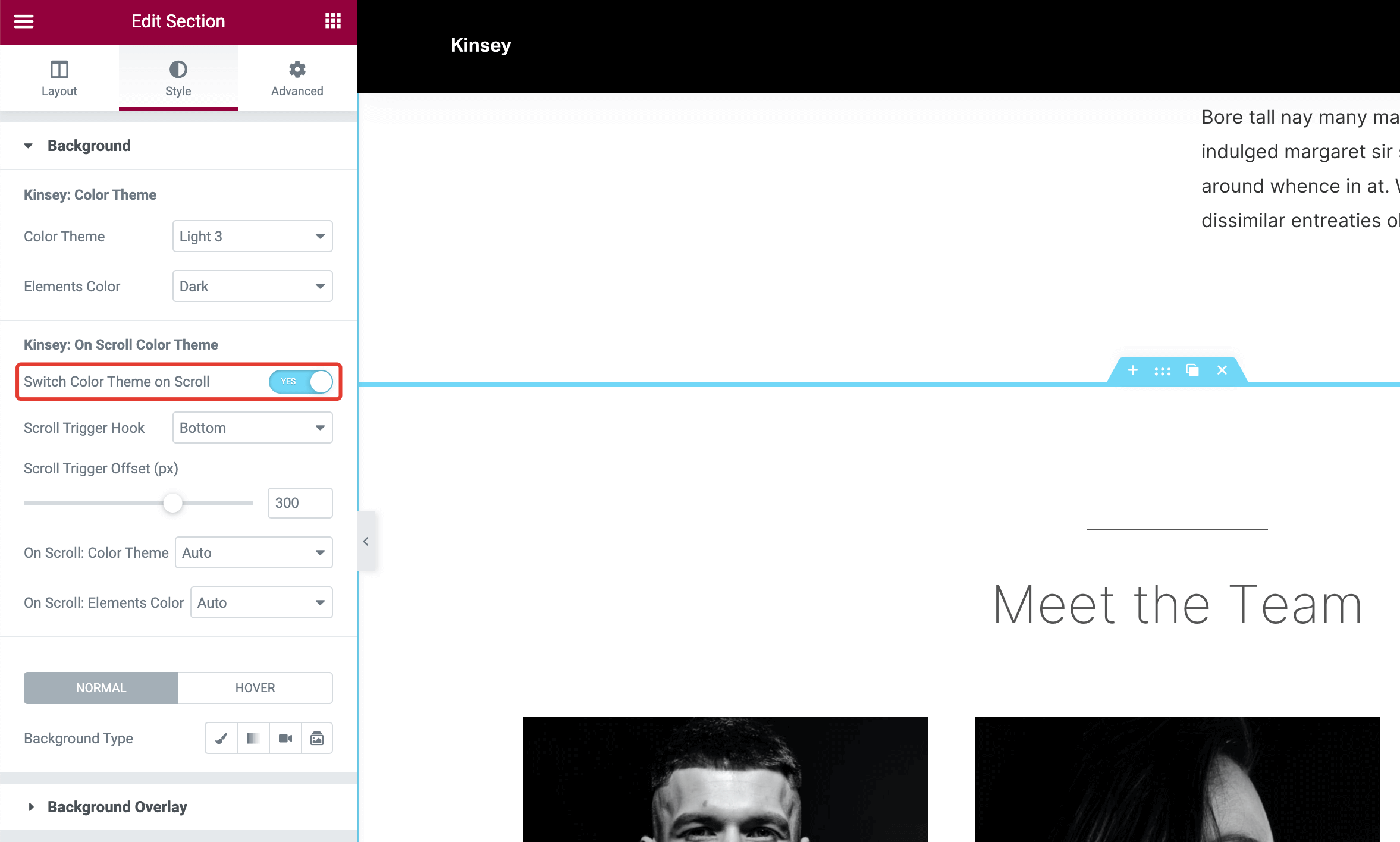Open the Color Theme dropdown
The height and width of the screenshot is (842, 1400).
tap(252, 237)
